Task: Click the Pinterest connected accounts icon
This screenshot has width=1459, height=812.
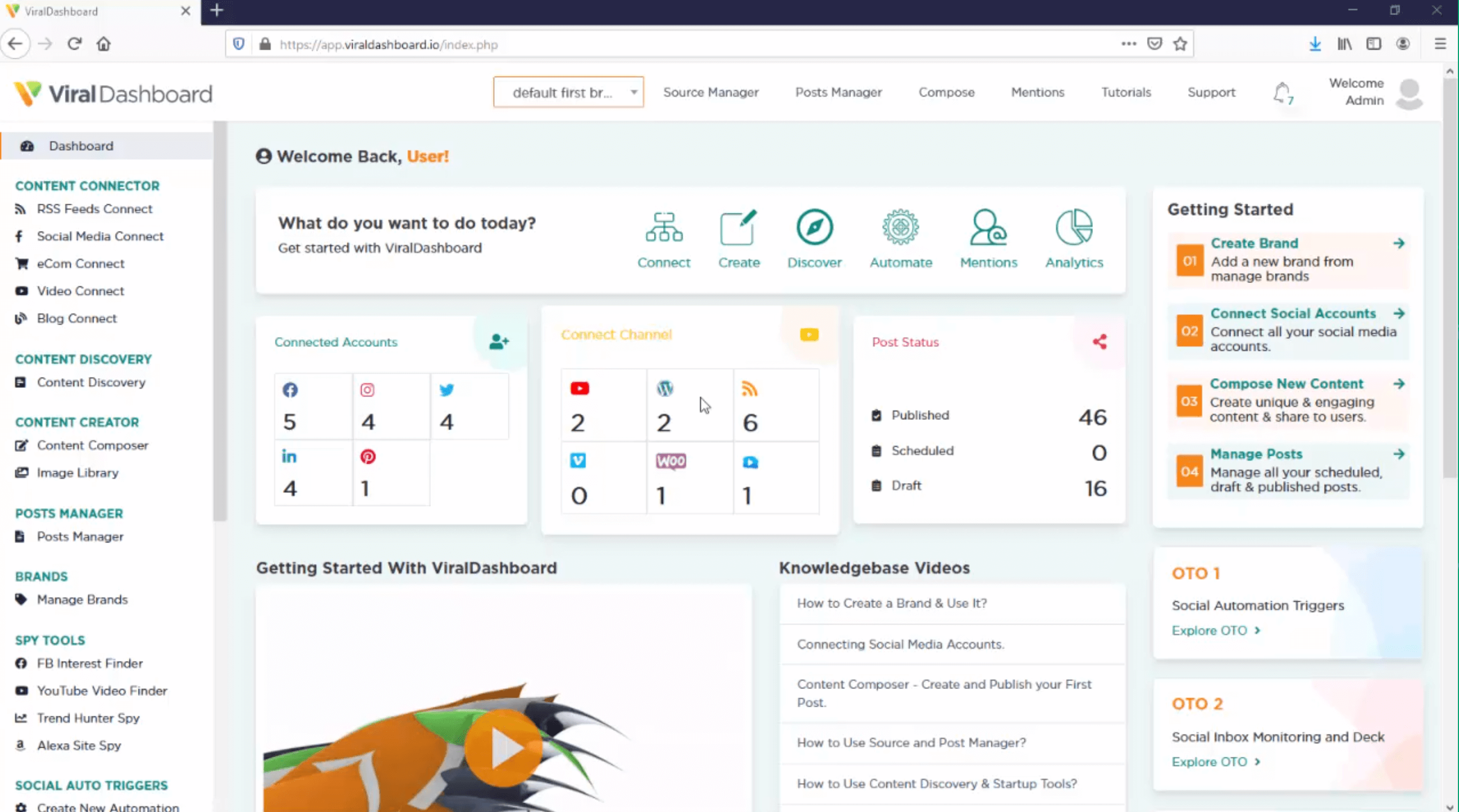Action: click(x=368, y=456)
